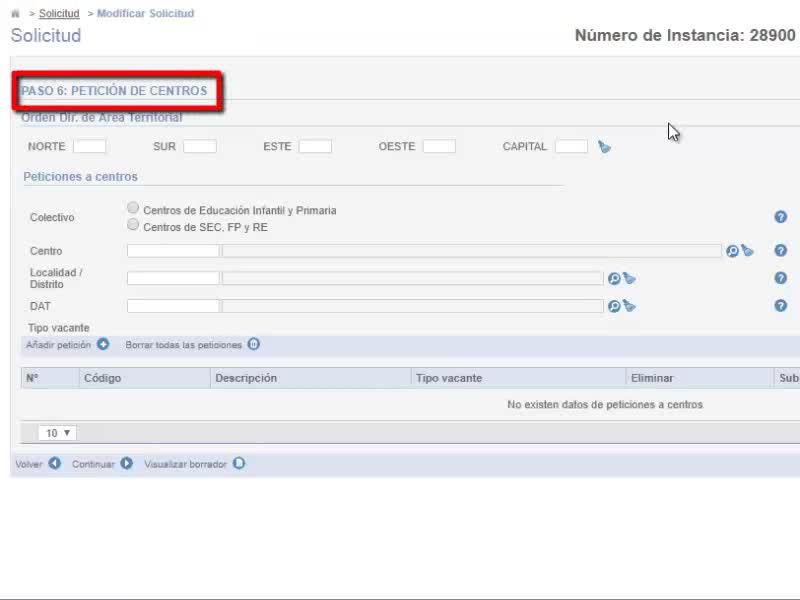Clear the DAT field with the broom icon

pos(629,306)
